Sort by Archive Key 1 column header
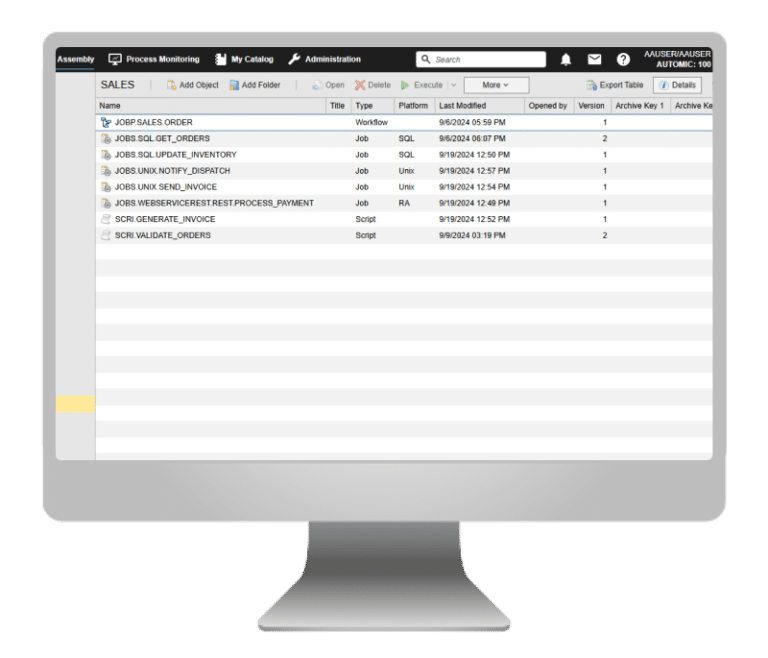 coord(640,106)
